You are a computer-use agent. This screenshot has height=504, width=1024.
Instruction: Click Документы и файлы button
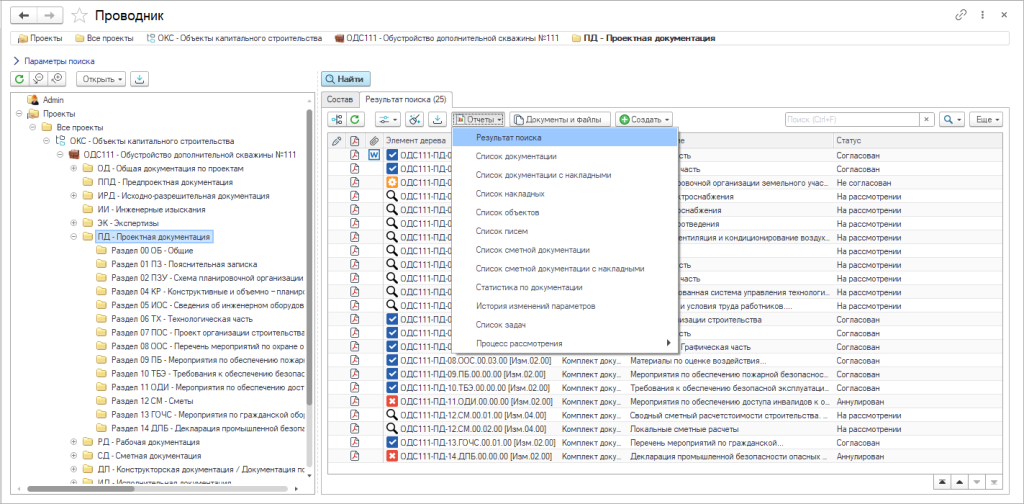[x=560, y=119]
